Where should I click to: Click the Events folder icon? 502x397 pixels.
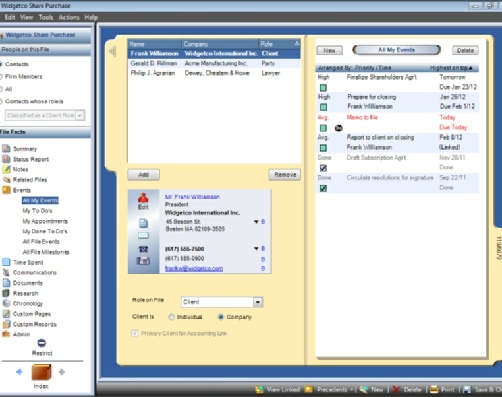[x=6, y=190]
